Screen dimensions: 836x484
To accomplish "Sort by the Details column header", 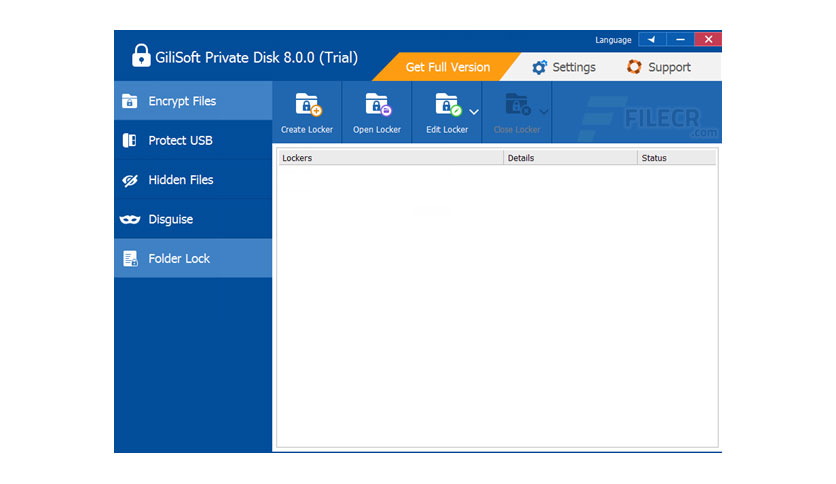I will point(570,158).
